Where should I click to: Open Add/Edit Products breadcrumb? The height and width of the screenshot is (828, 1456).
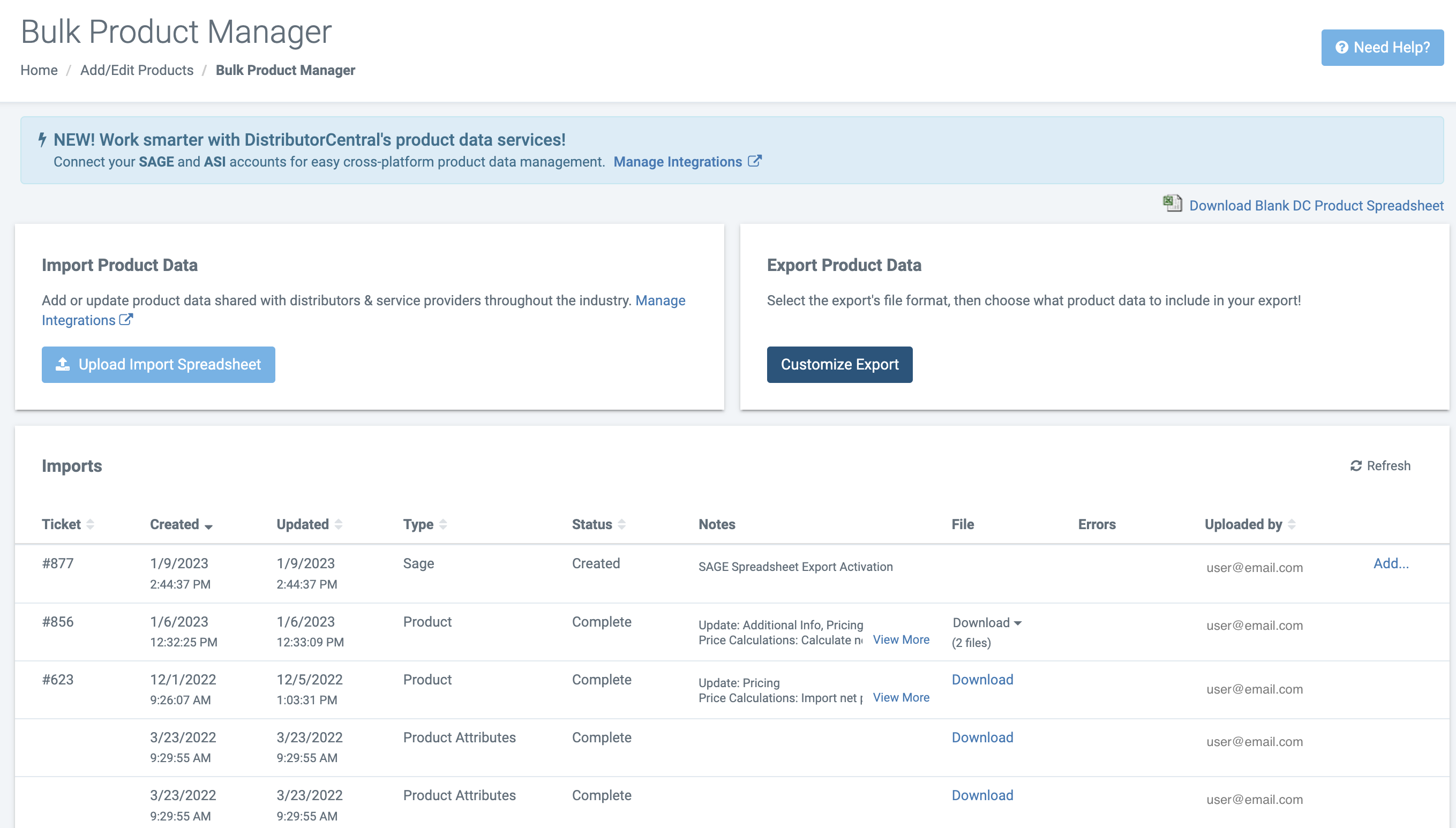(x=137, y=70)
